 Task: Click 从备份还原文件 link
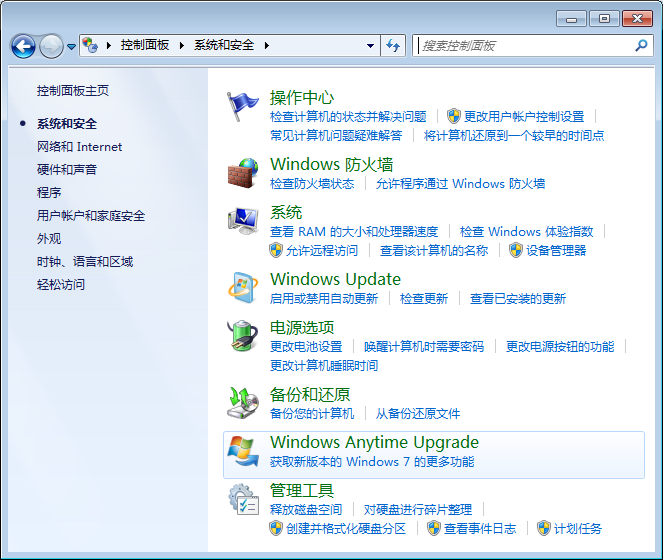point(418,413)
